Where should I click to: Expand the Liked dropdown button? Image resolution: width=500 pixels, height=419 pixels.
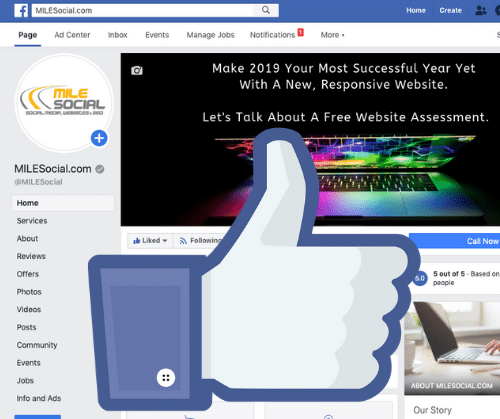coord(150,241)
